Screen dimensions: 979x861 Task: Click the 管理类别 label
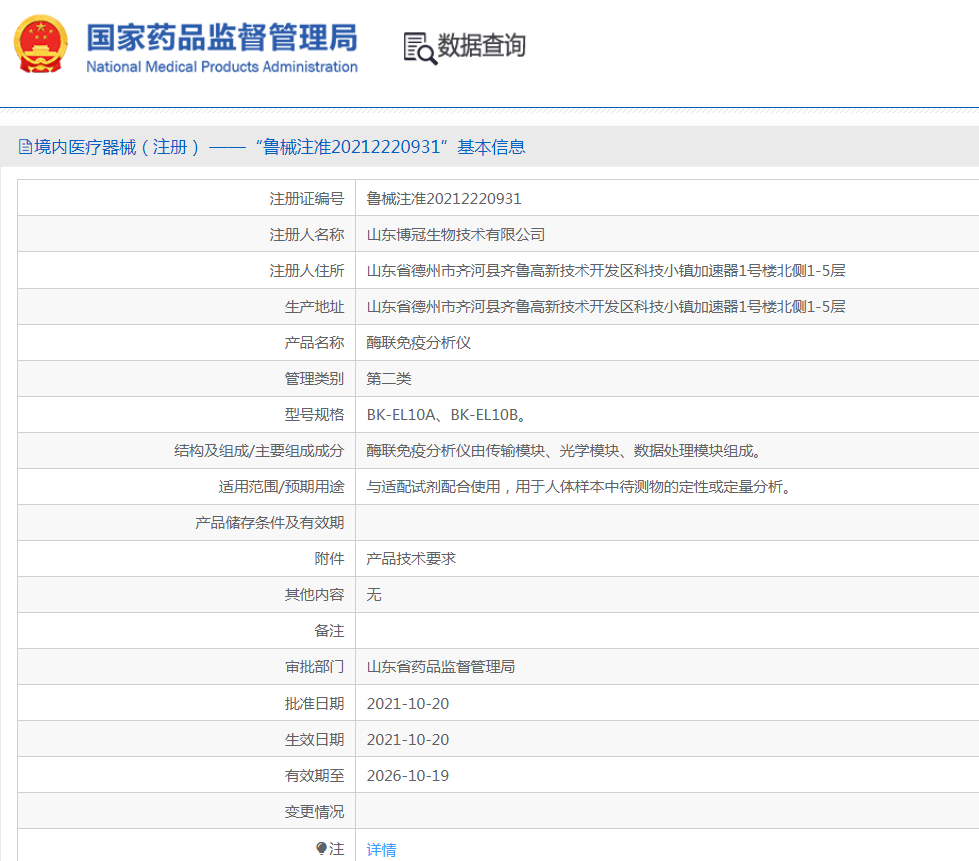[x=314, y=378]
